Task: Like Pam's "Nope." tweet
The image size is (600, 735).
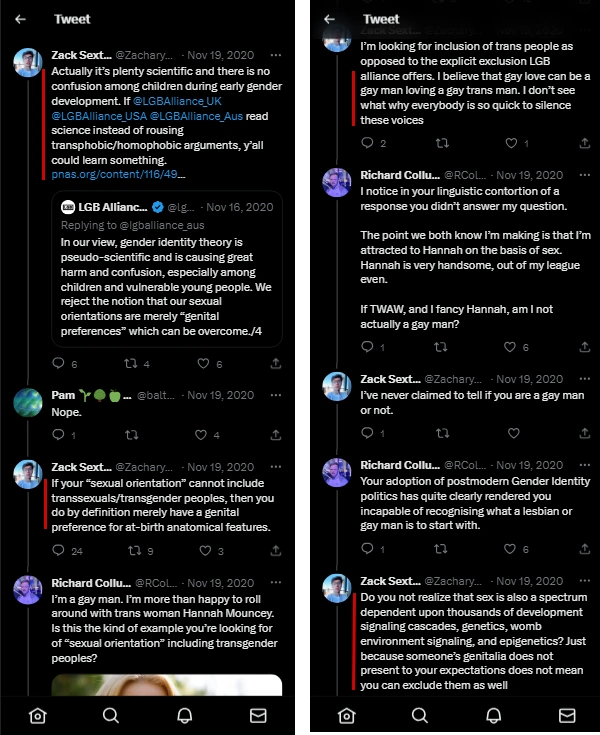Action: pyautogui.click(x=203, y=435)
